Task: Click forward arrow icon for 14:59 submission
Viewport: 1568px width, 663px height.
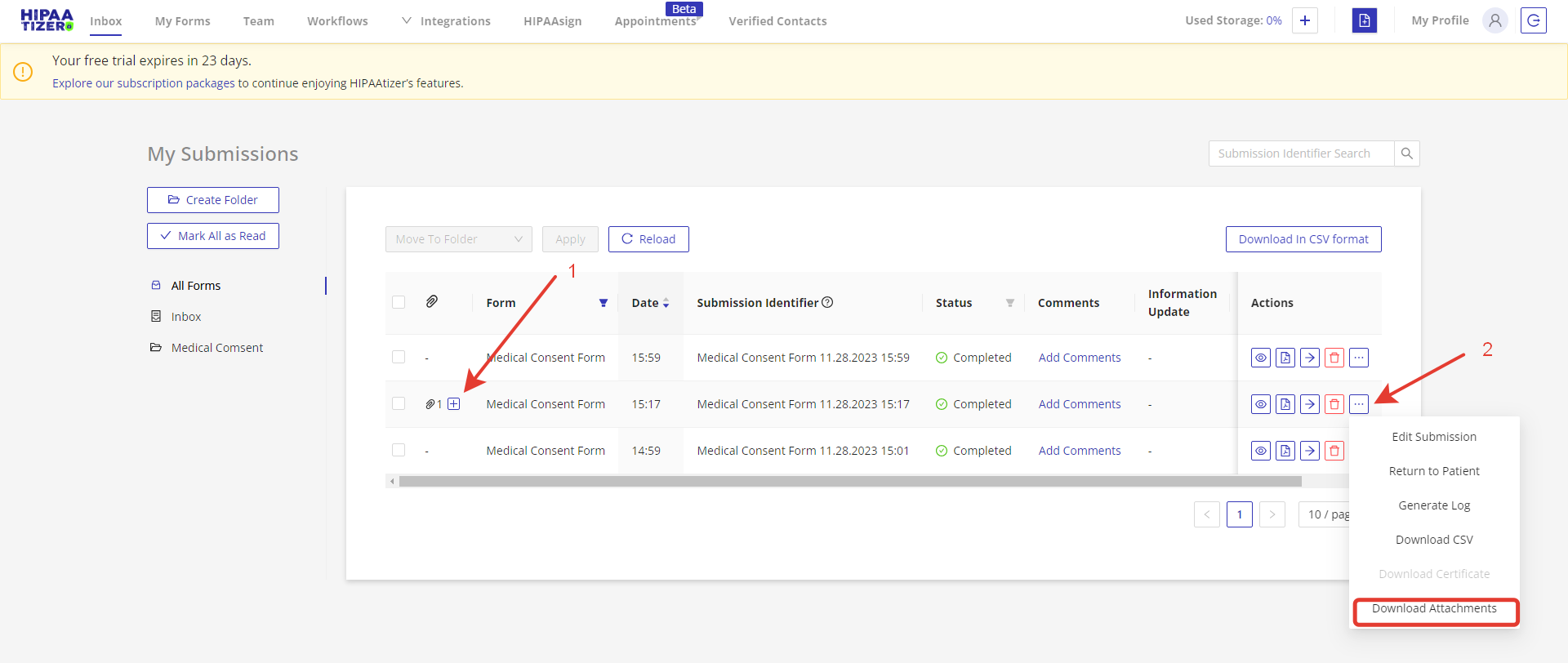Action: click(1310, 451)
